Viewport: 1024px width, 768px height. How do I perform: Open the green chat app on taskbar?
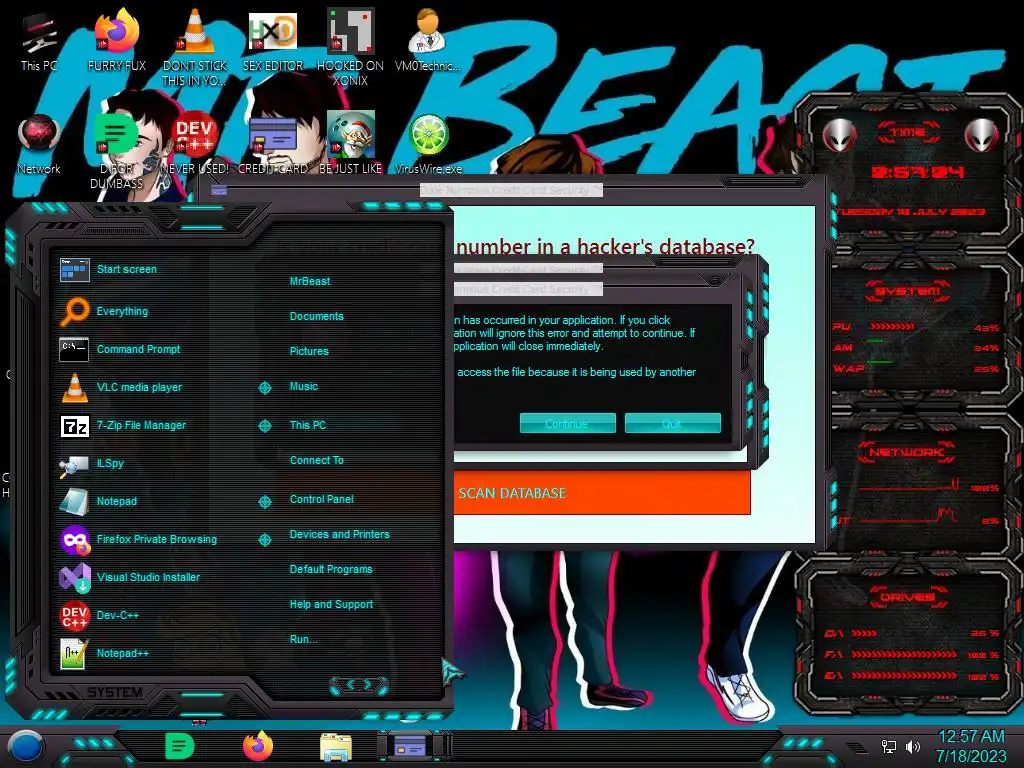pos(180,746)
